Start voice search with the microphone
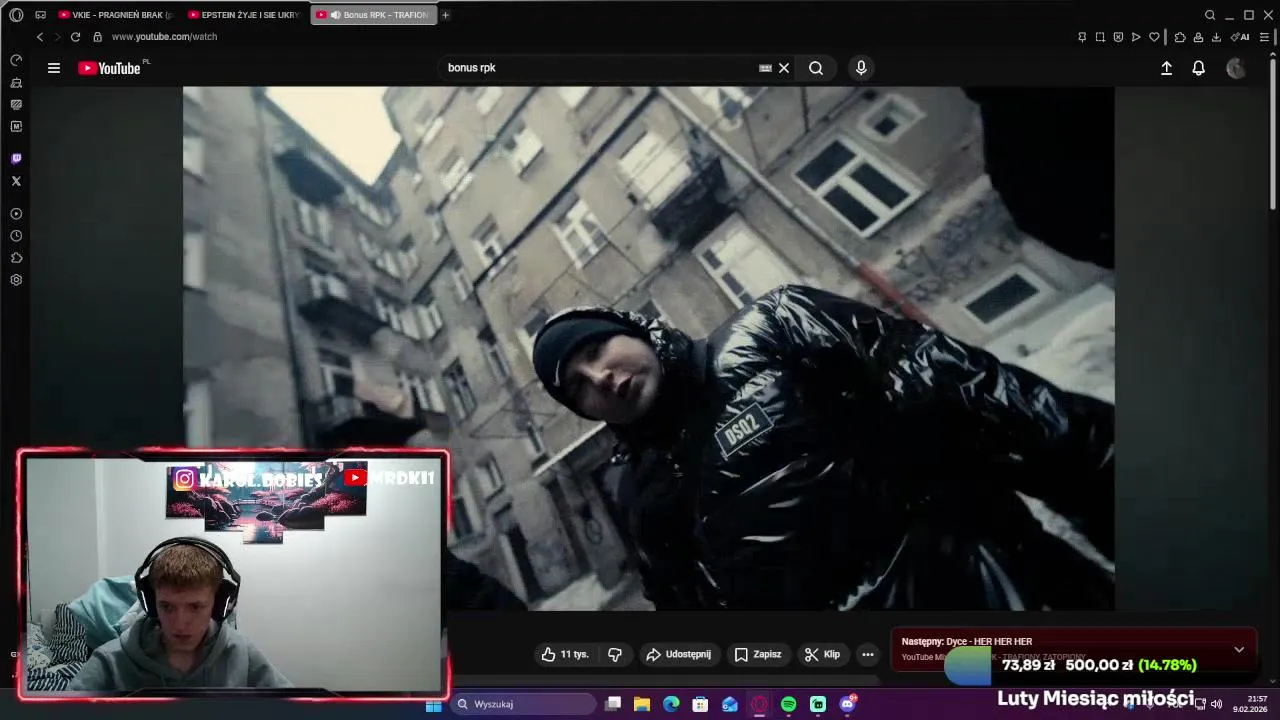The image size is (1280, 720). point(861,68)
